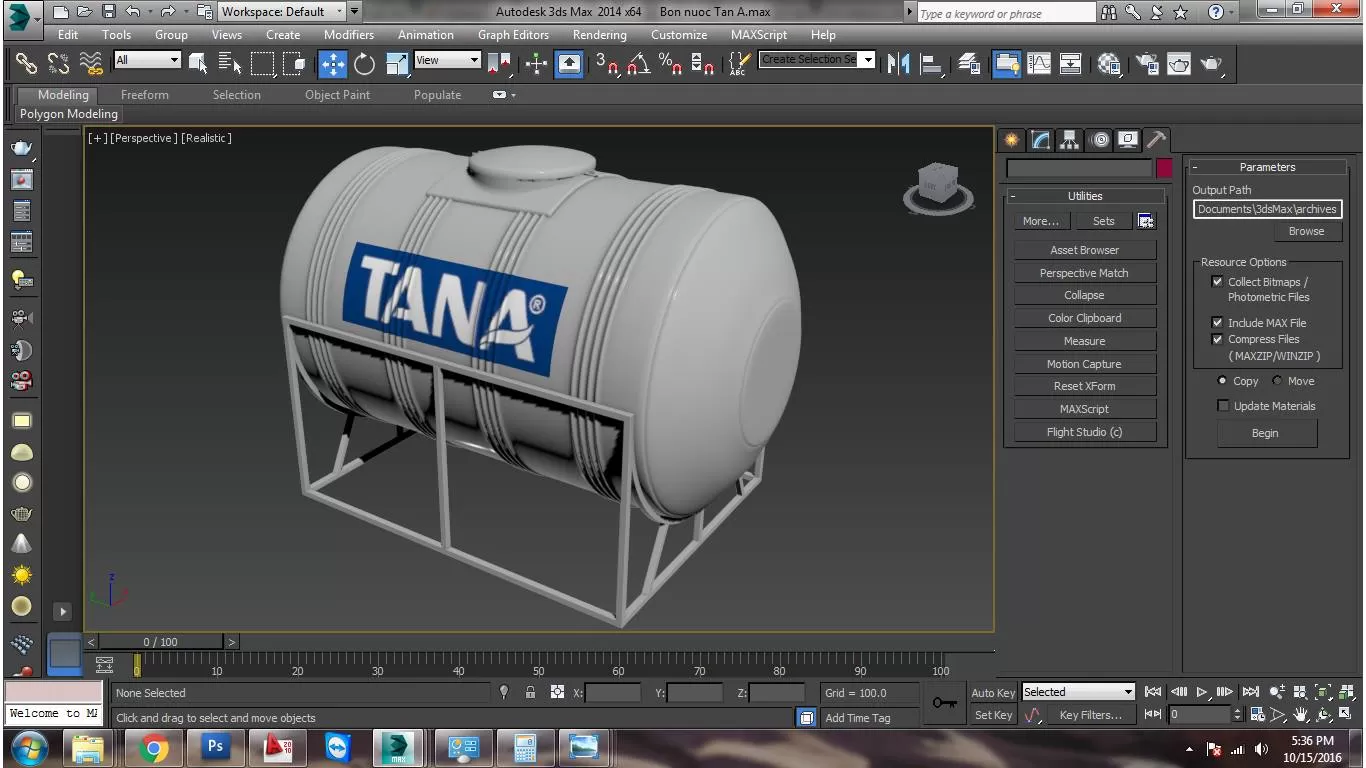
Task: Open the Curve Editor toolbar icon
Action: click(x=1039, y=64)
